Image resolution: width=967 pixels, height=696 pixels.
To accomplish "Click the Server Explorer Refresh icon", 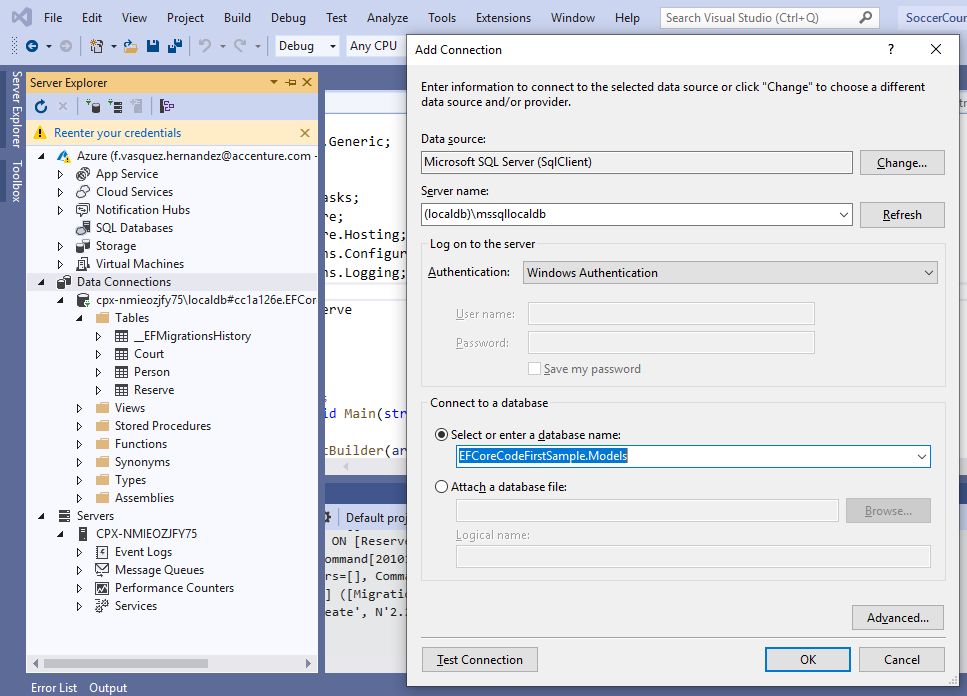I will pos(41,107).
